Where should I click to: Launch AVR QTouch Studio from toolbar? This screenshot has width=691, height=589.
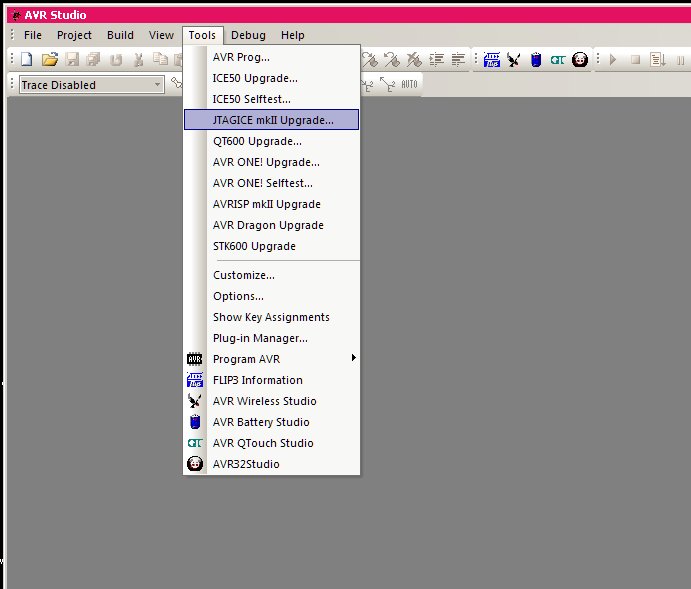click(x=557, y=59)
